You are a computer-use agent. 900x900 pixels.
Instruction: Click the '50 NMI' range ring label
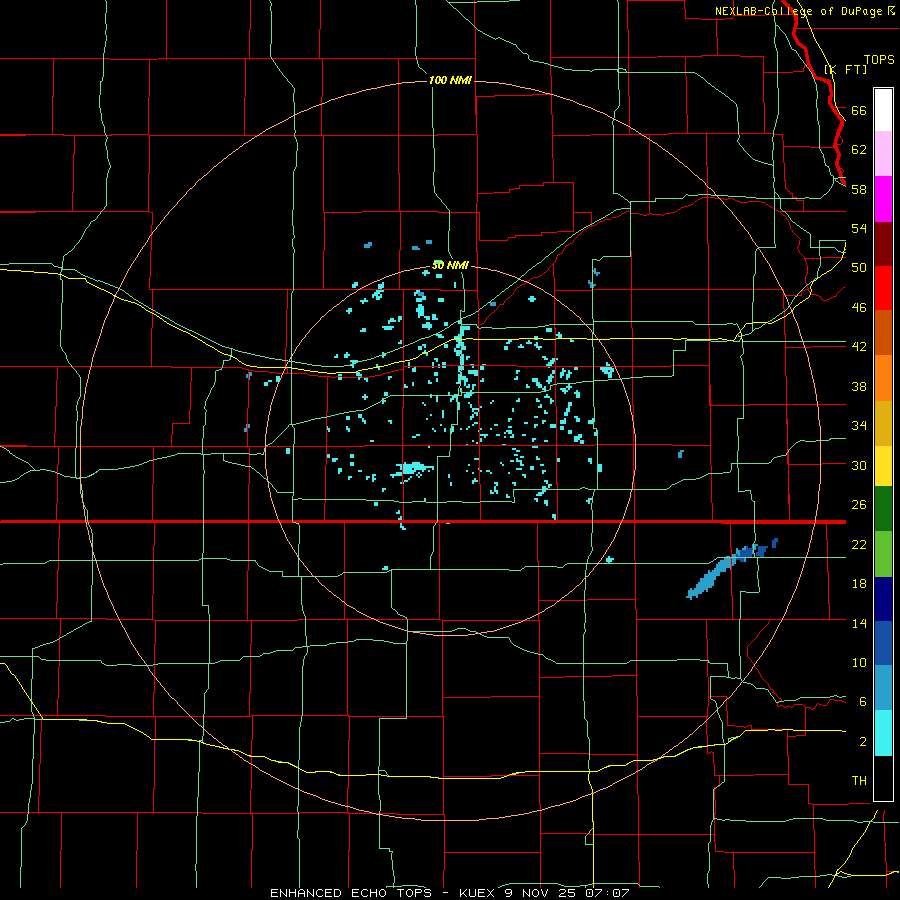pos(450,265)
